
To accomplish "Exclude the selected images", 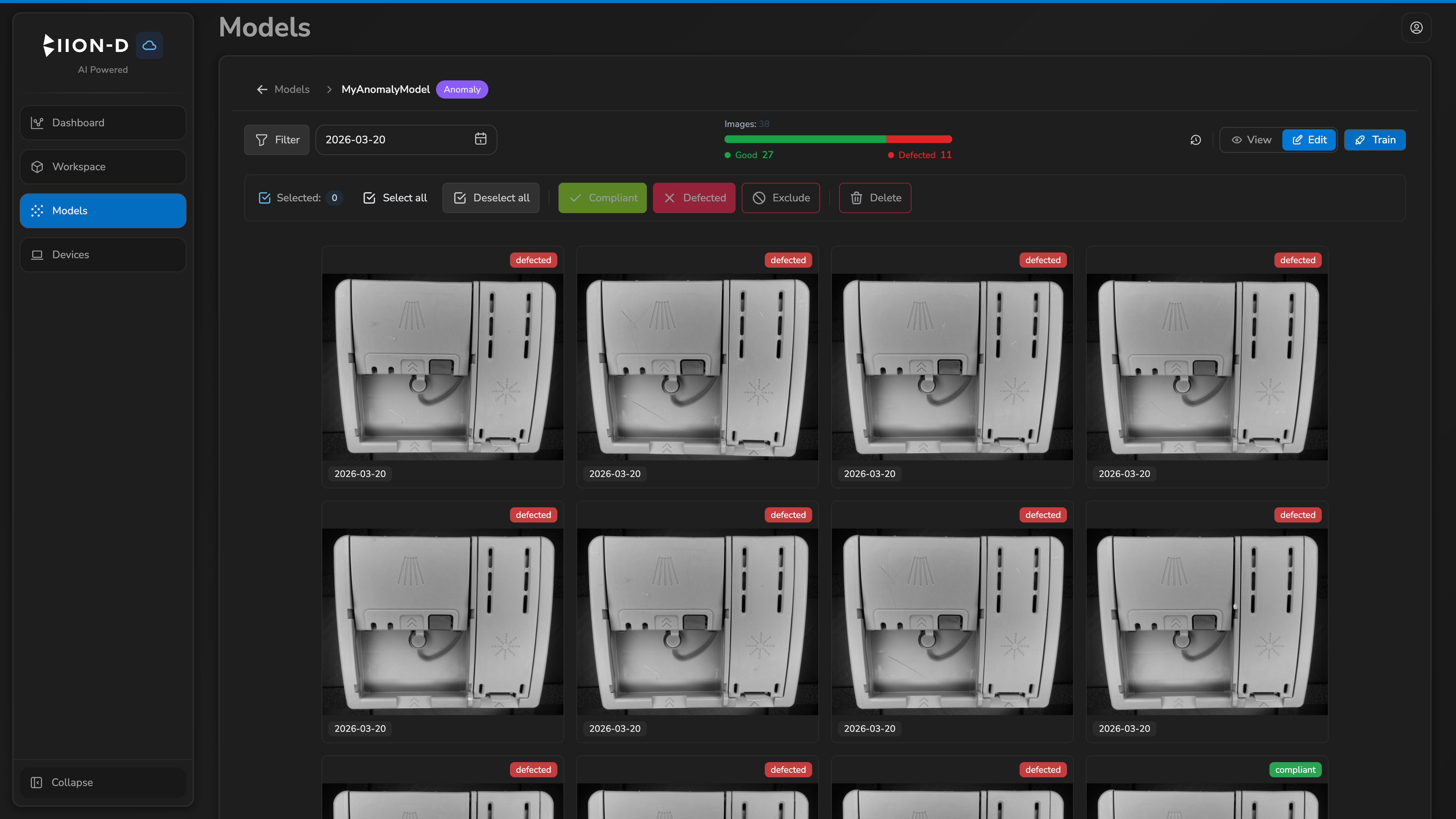I will pyautogui.click(x=781, y=198).
